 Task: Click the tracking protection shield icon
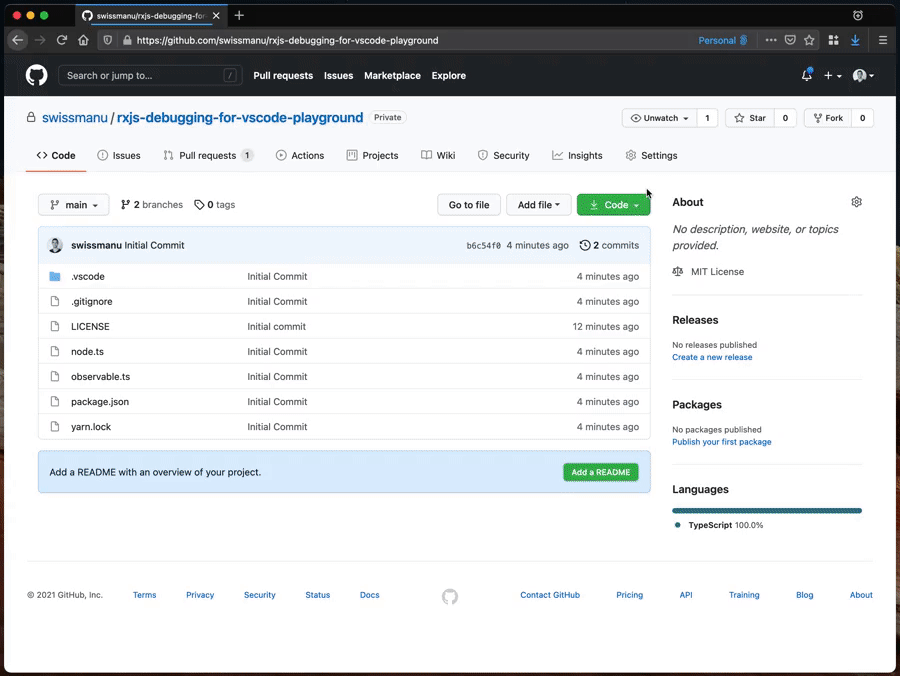107,40
